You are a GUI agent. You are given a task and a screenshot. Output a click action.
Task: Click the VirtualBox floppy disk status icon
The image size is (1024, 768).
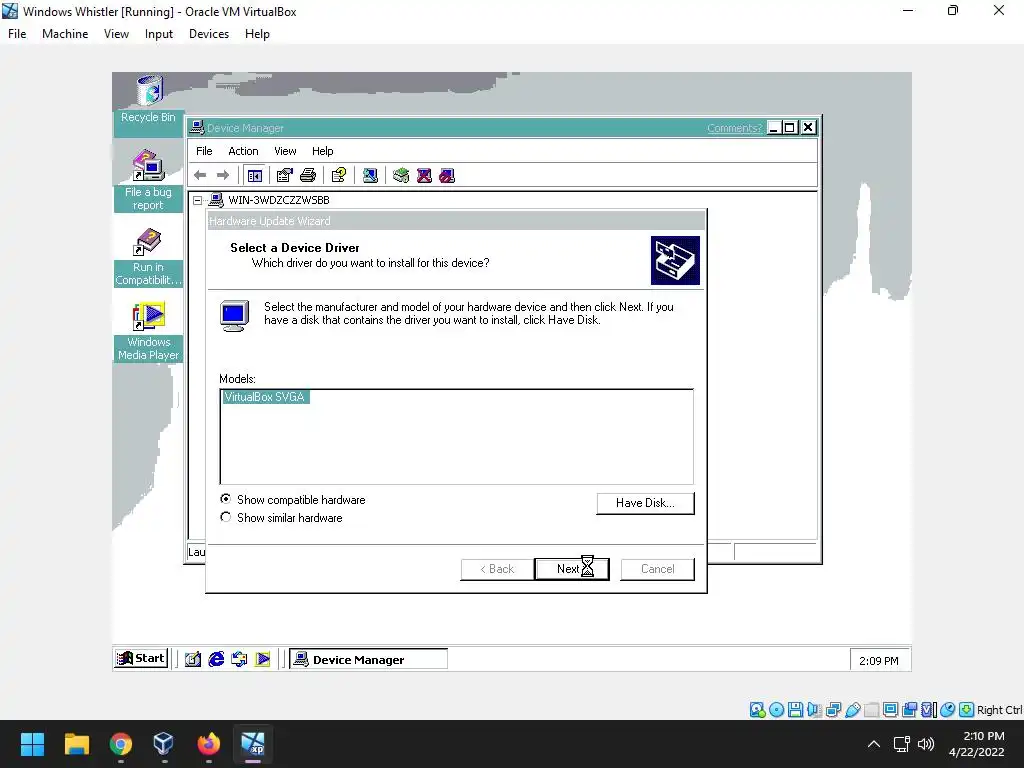[795, 710]
